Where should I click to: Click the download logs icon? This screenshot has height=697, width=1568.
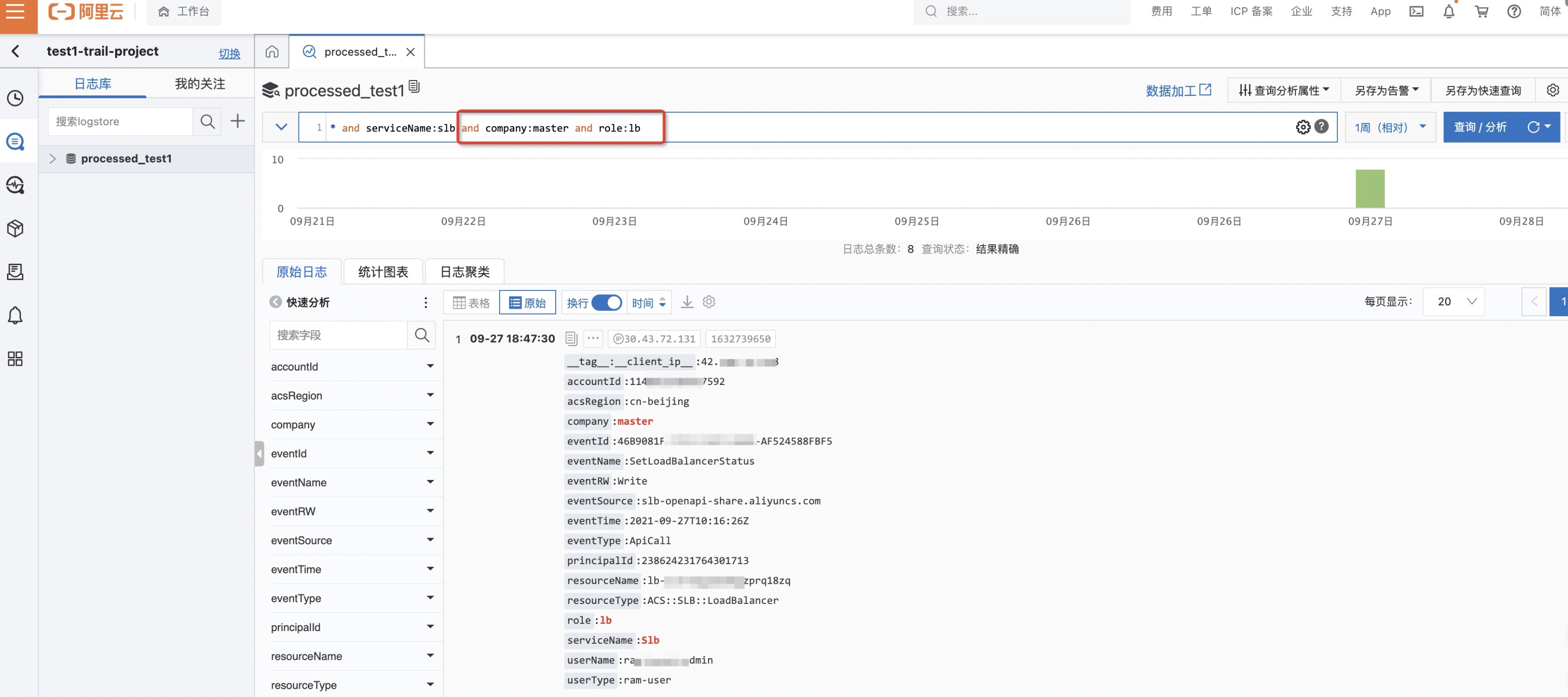pyautogui.click(x=687, y=302)
